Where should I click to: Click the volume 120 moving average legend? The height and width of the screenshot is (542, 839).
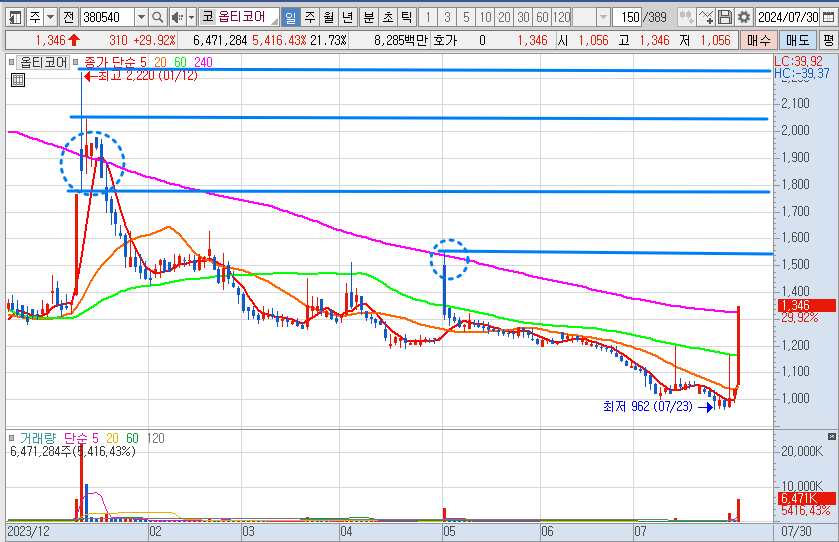(156, 438)
